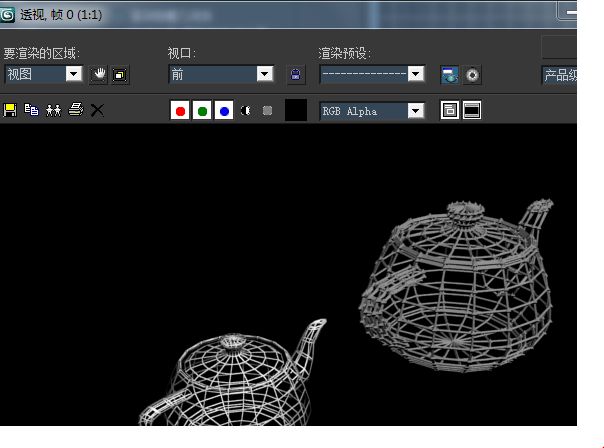Toggle the lock to viewport icon

click(x=295, y=74)
